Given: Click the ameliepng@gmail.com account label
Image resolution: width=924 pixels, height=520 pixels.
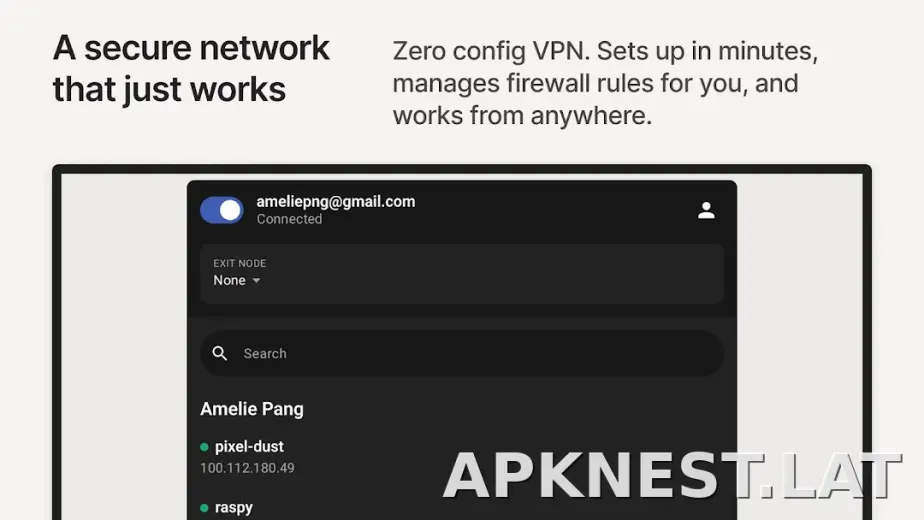Looking at the screenshot, I should point(336,202).
